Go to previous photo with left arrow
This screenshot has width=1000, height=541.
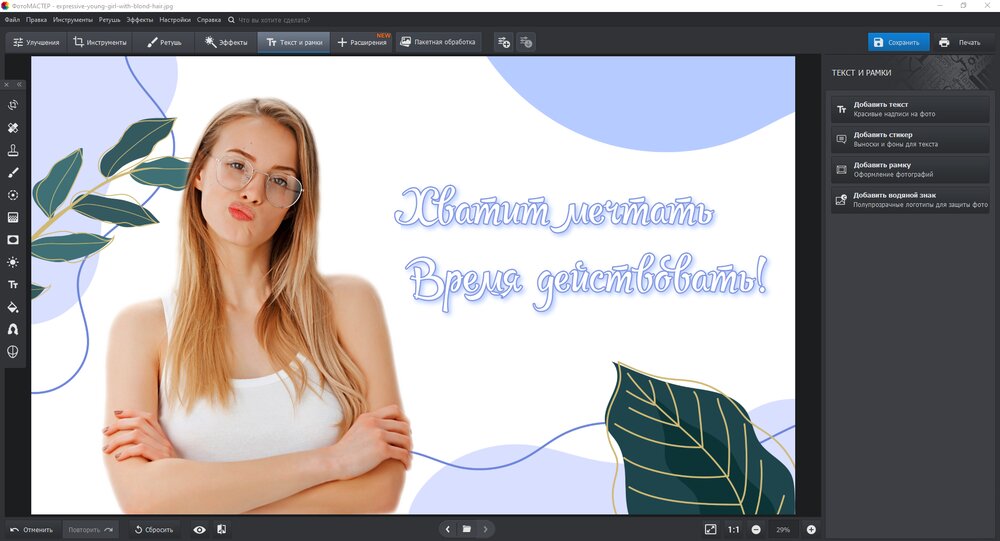(448, 529)
